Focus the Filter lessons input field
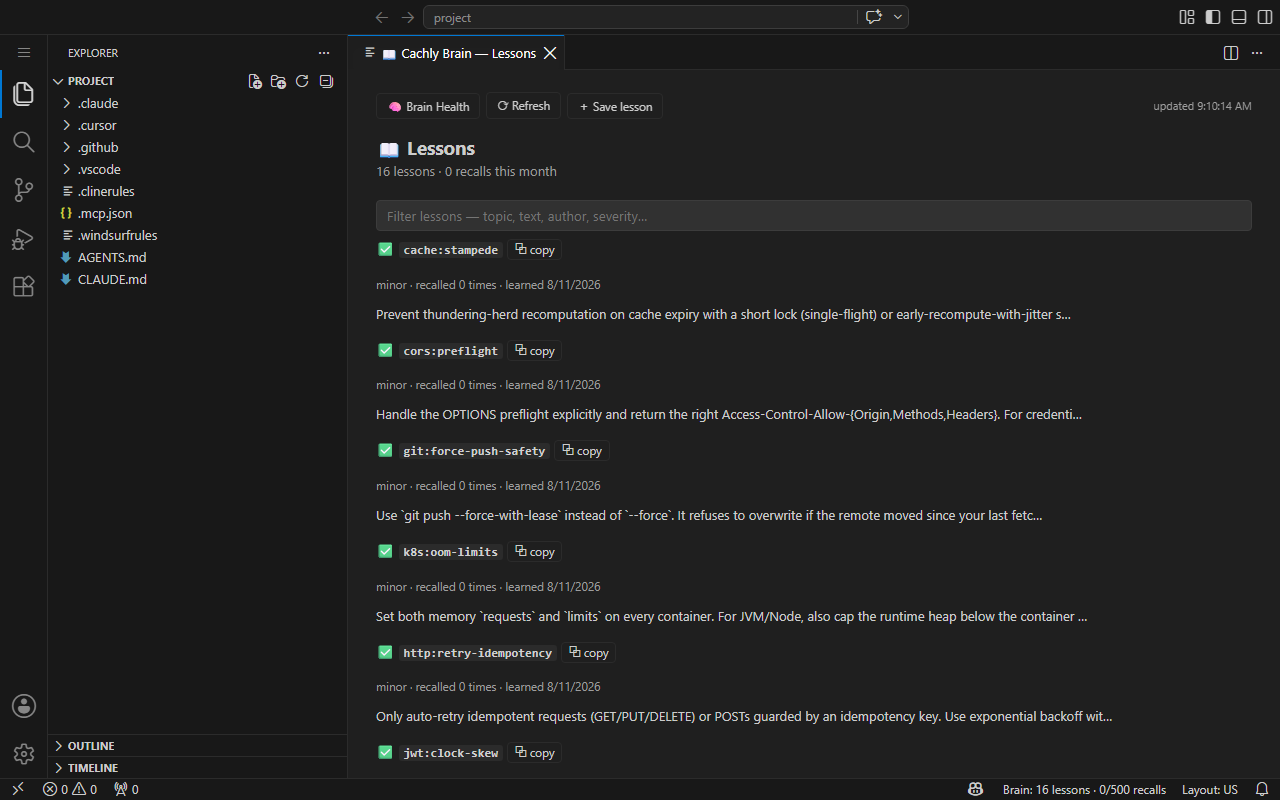1280x800 pixels. 814,216
